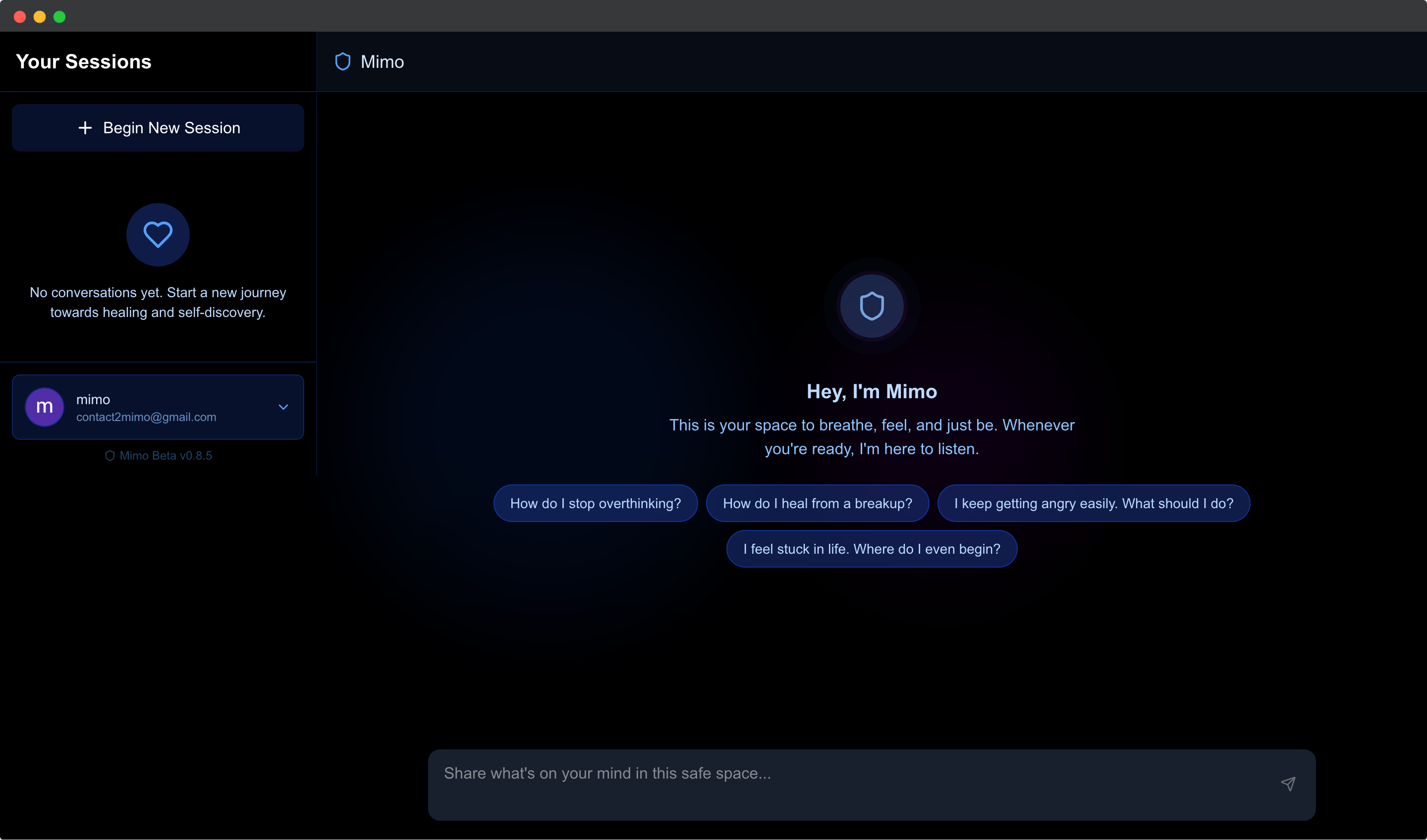Click the shield icon beside Mimo header
The image size is (1427, 840).
coord(342,62)
